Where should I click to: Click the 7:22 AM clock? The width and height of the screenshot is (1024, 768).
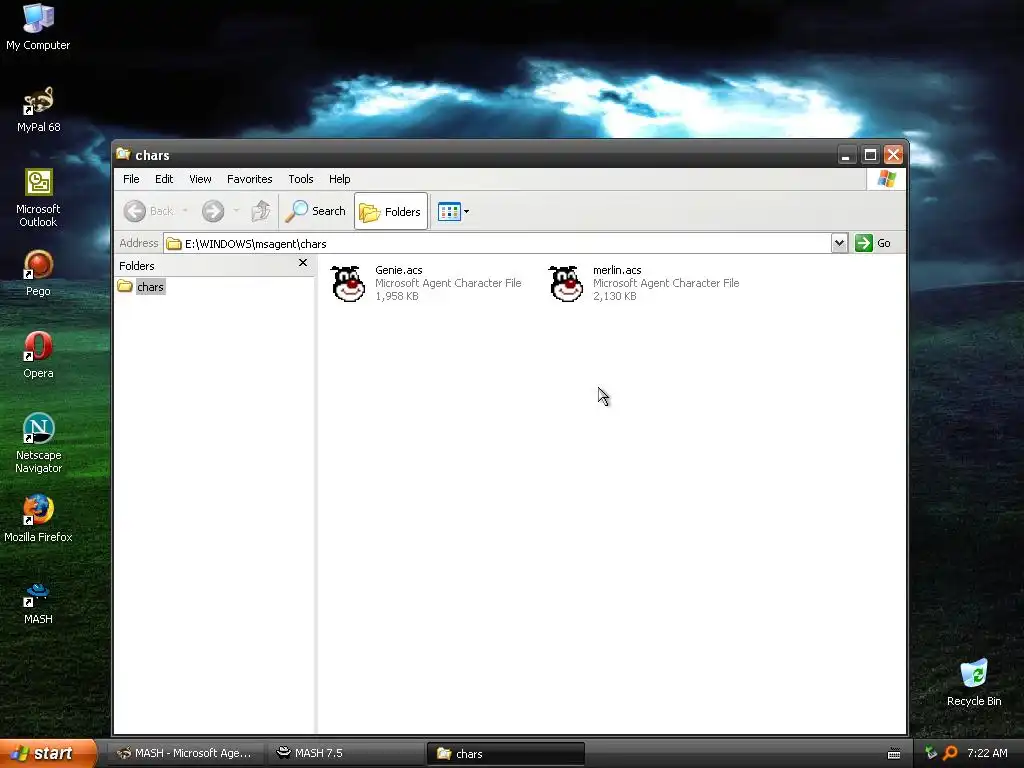click(x=987, y=753)
